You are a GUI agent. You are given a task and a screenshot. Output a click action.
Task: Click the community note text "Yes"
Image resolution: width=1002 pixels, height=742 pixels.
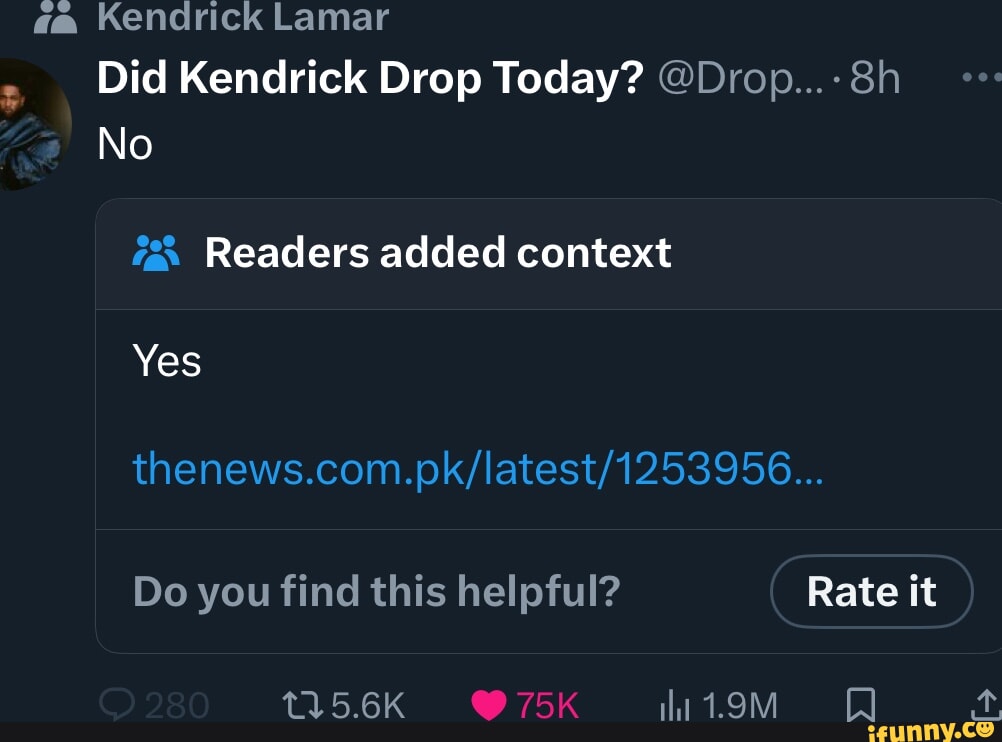point(167,361)
